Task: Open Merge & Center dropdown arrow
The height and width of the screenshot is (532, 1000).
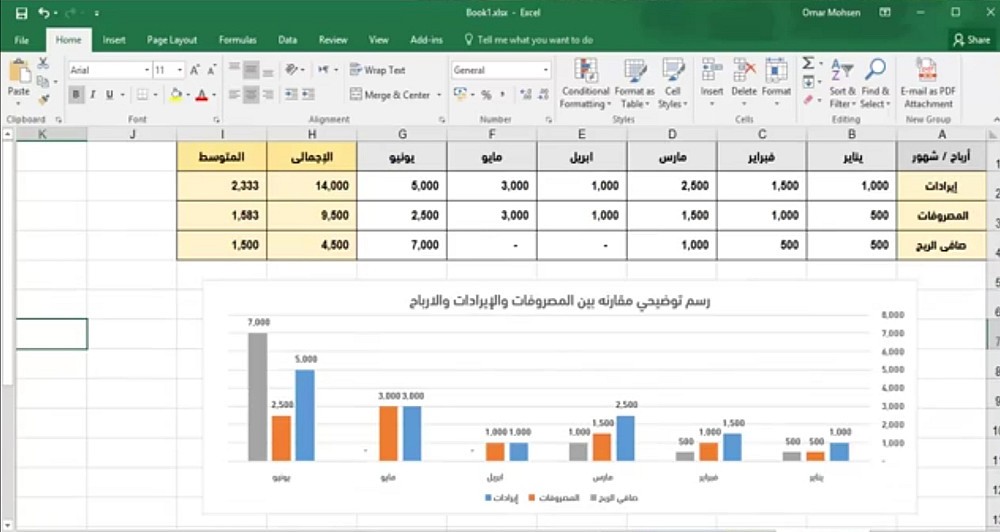Action: (439, 95)
